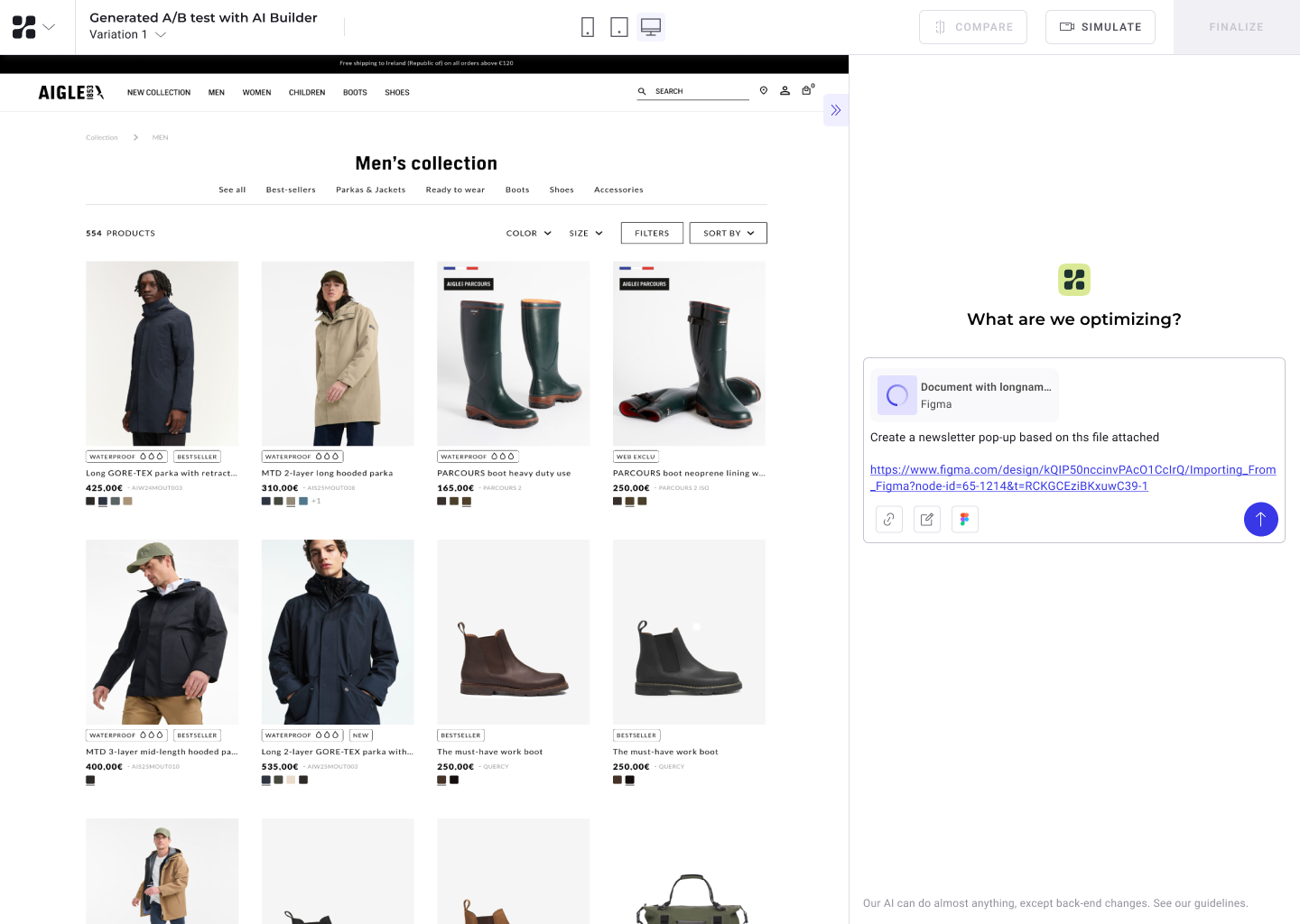Open the Children menu
Viewport: 1300px width, 924px height.
[307, 92]
